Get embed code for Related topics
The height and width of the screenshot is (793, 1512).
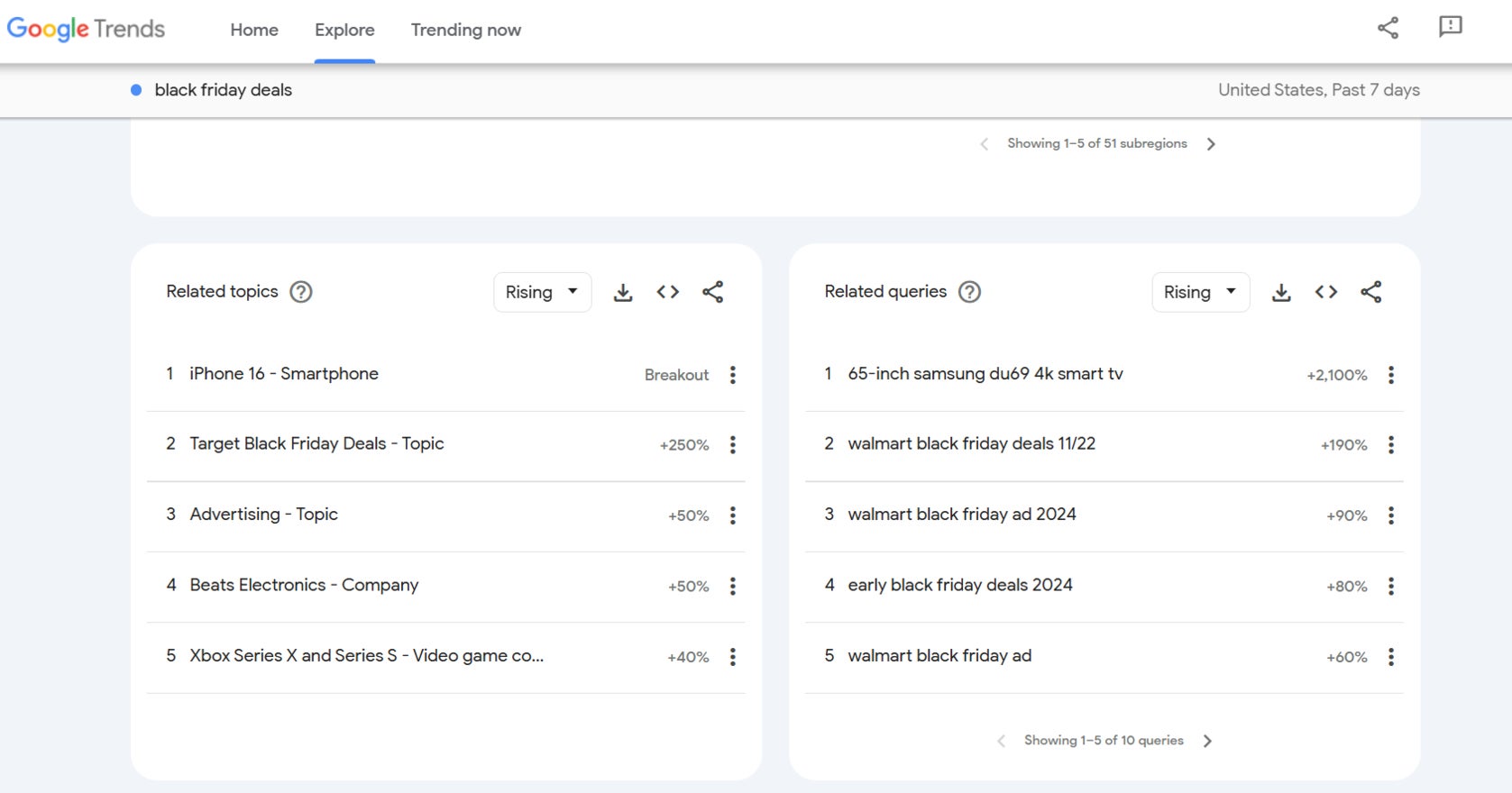[668, 292]
